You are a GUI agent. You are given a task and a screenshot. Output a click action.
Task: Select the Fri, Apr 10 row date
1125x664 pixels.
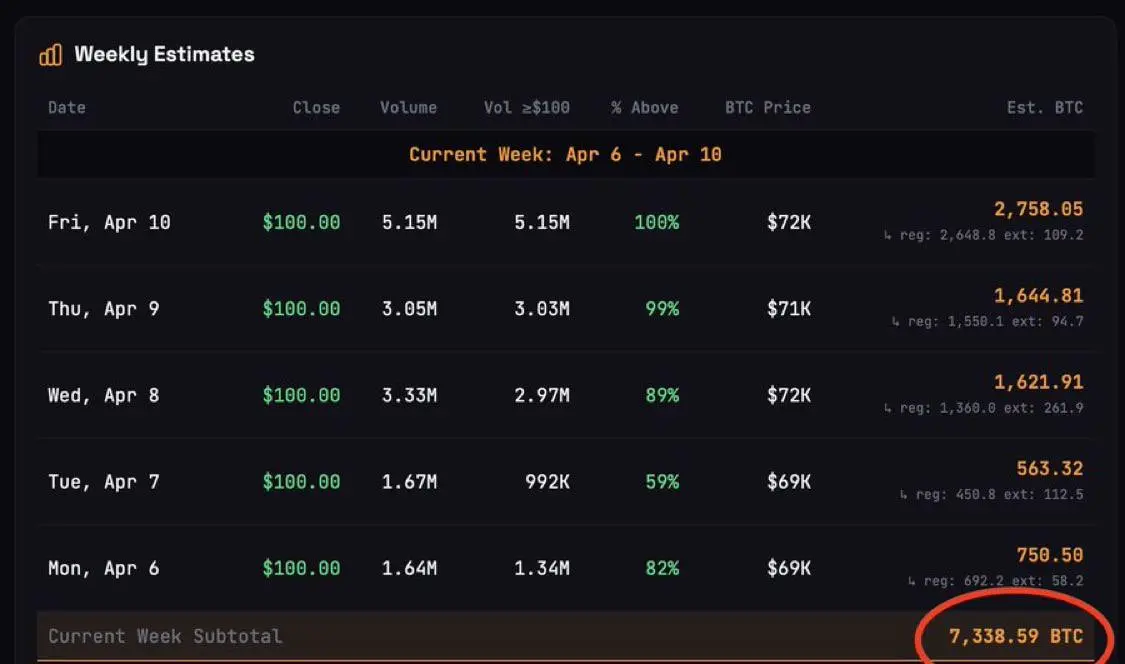(109, 222)
